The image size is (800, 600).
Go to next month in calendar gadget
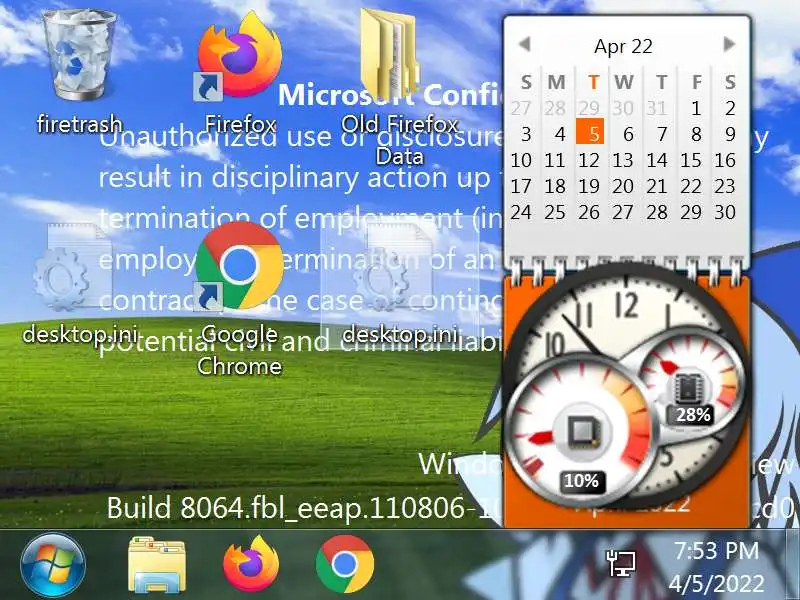pyautogui.click(x=730, y=44)
